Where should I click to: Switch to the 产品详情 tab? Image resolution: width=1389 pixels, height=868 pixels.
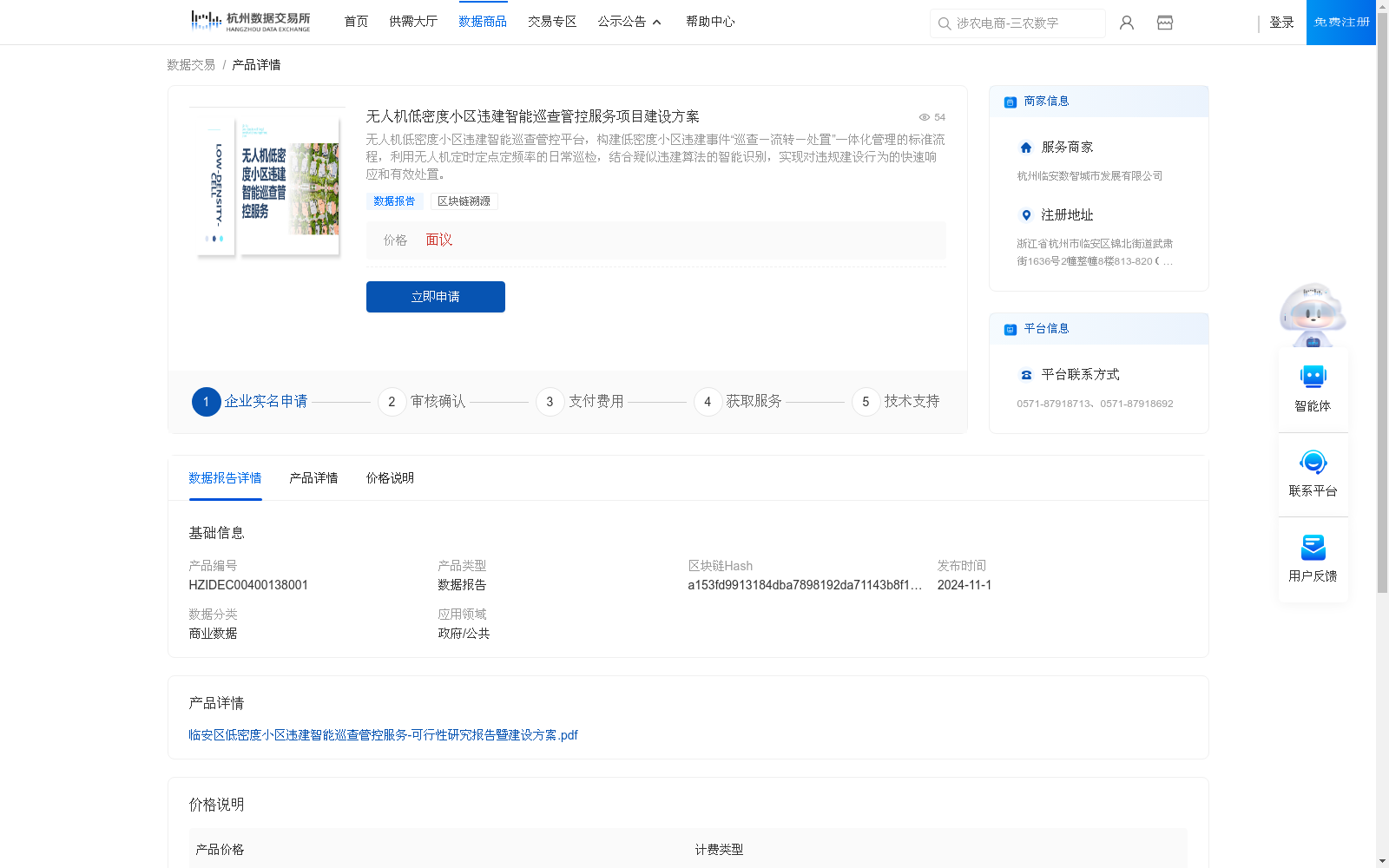tap(313, 478)
